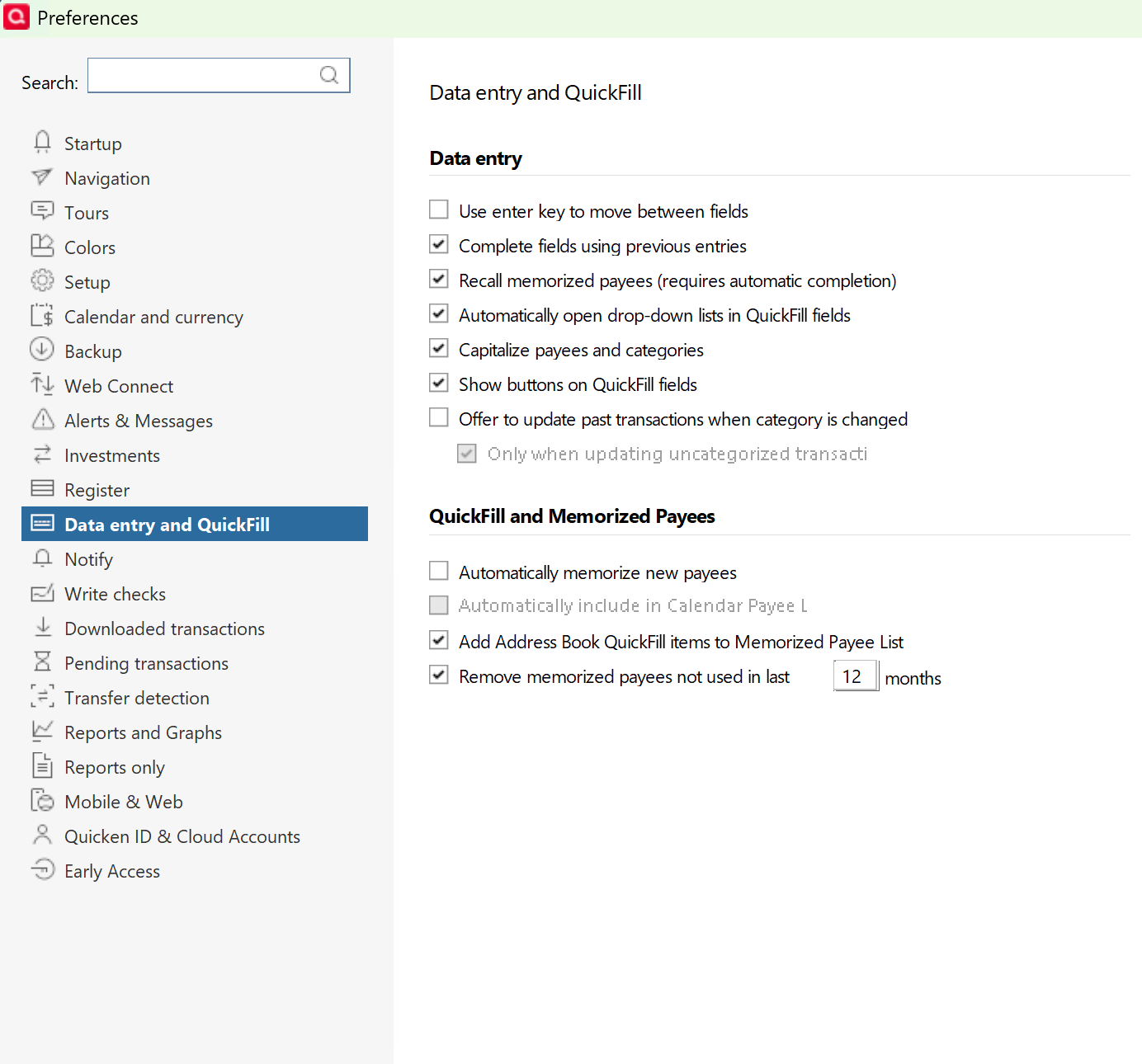Select Colors in the sidebar
The width and height of the screenshot is (1142, 1064).
point(195,247)
